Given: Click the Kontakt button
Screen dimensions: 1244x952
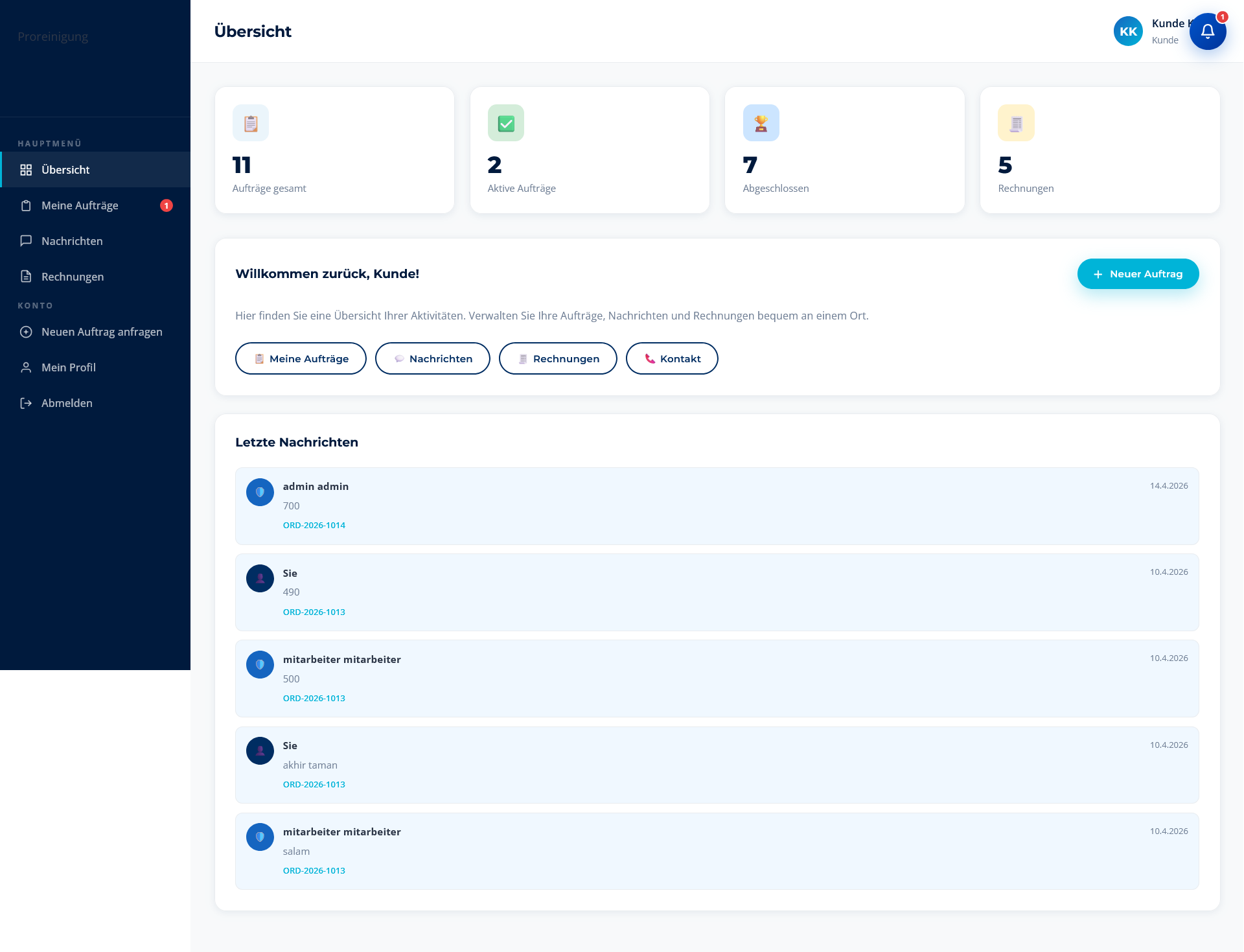Looking at the screenshot, I should (x=672, y=358).
